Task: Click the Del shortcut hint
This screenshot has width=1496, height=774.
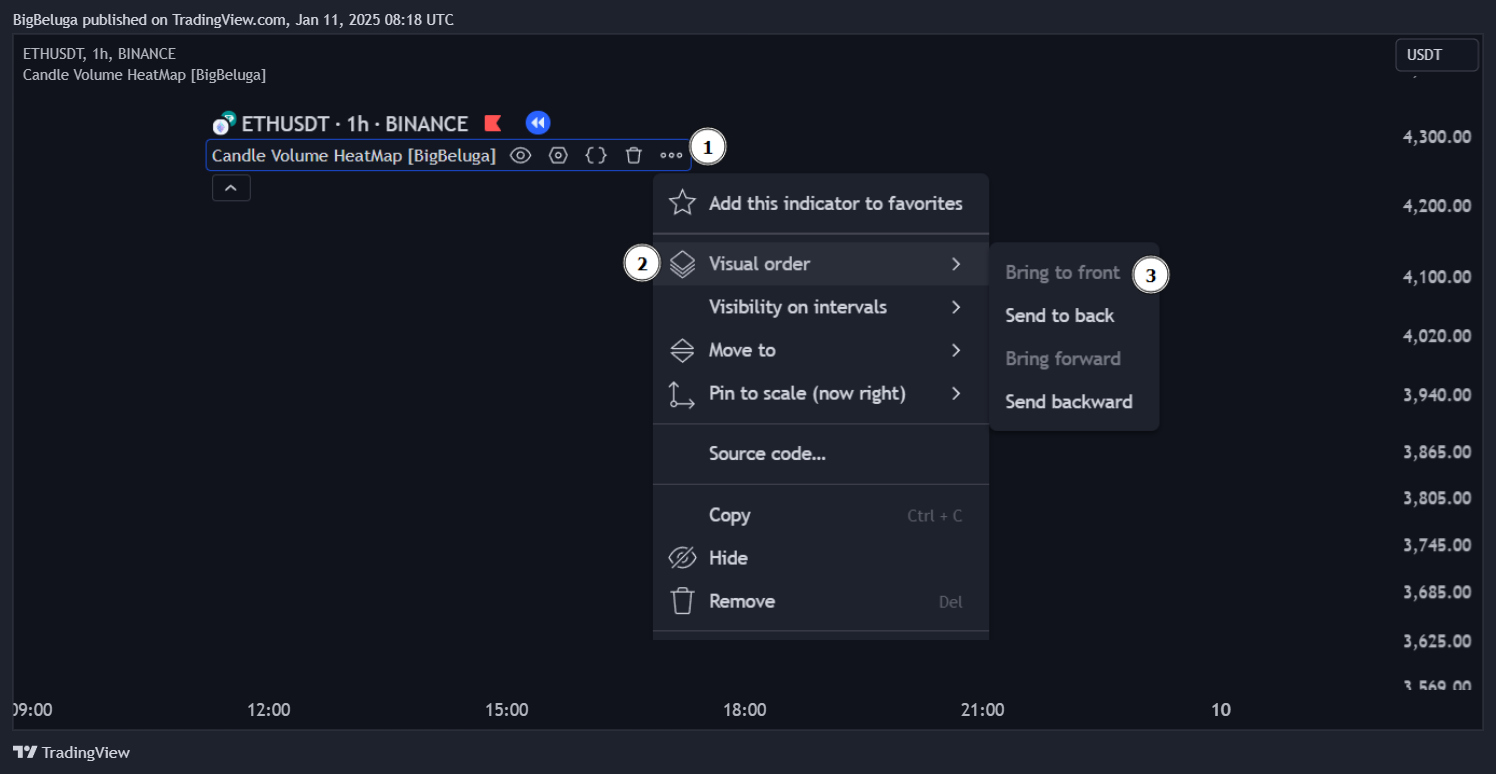Action: (950, 602)
